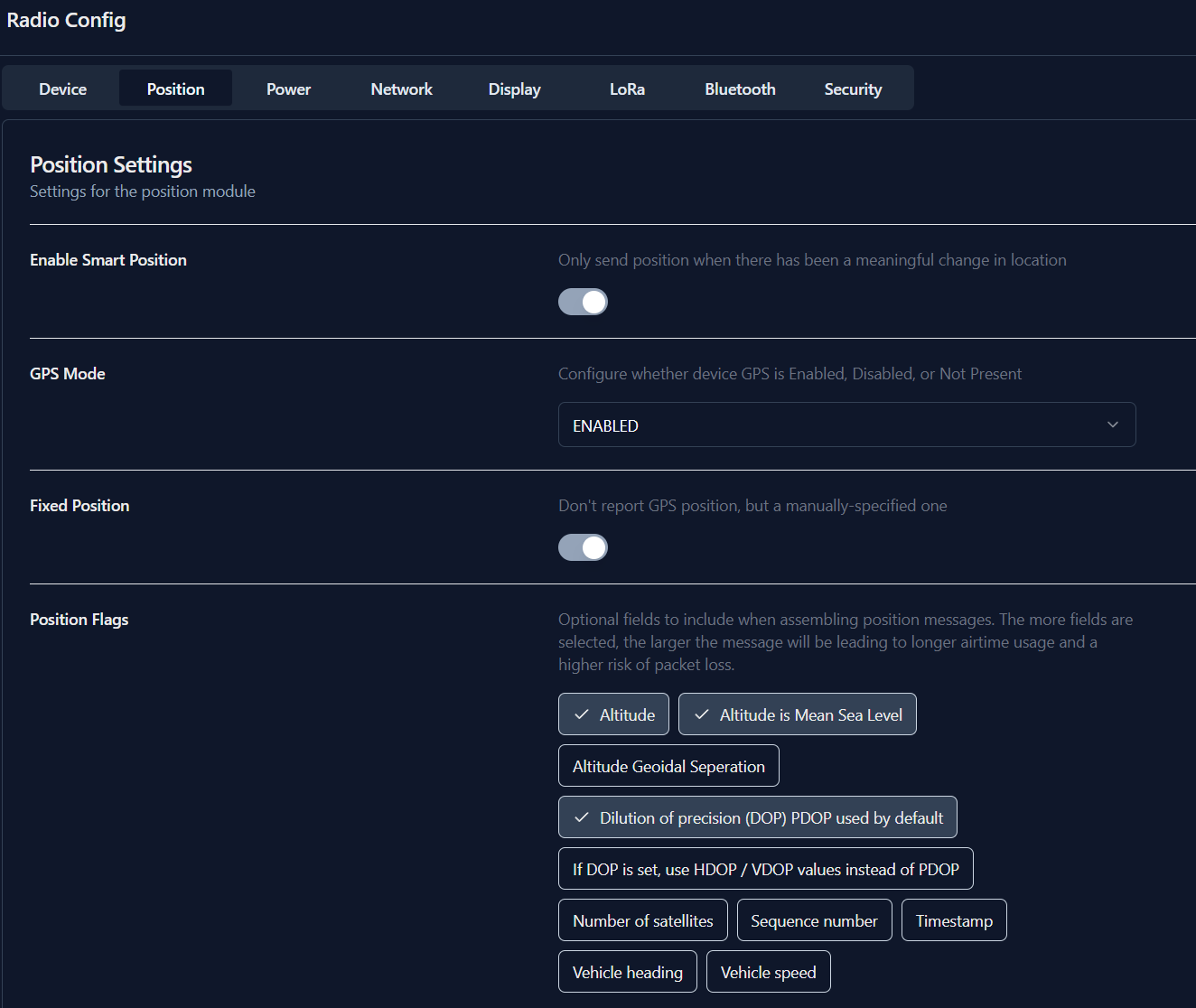Open the Security tab

pyautogui.click(x=853, y=89)
